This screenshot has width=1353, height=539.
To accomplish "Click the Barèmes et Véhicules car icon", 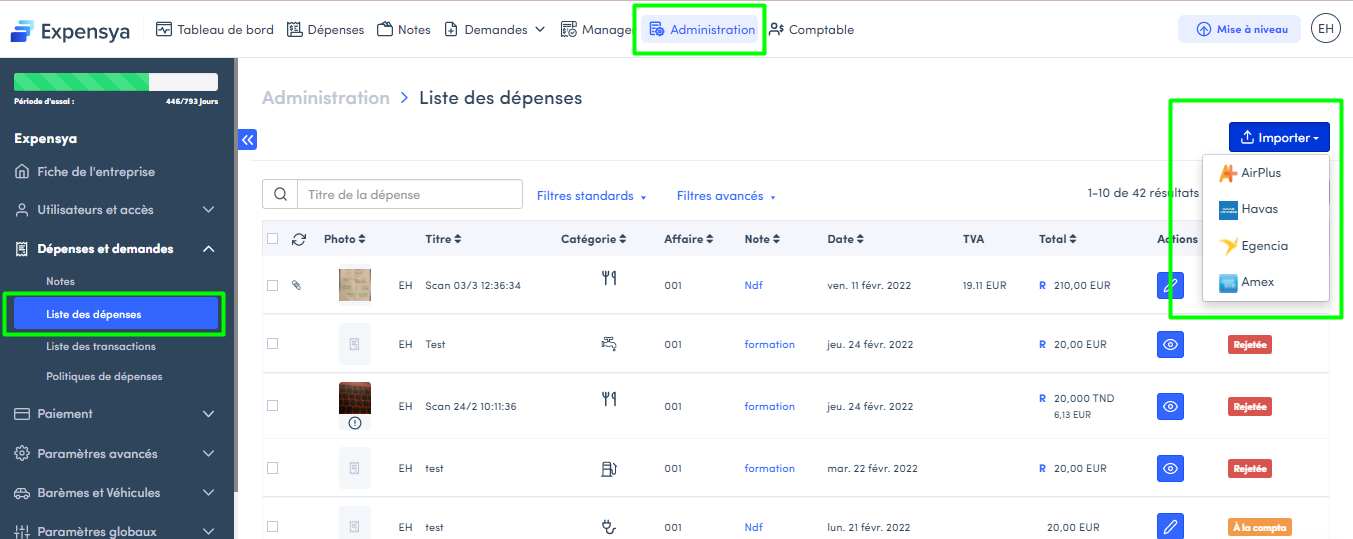I will pos(22,493).
